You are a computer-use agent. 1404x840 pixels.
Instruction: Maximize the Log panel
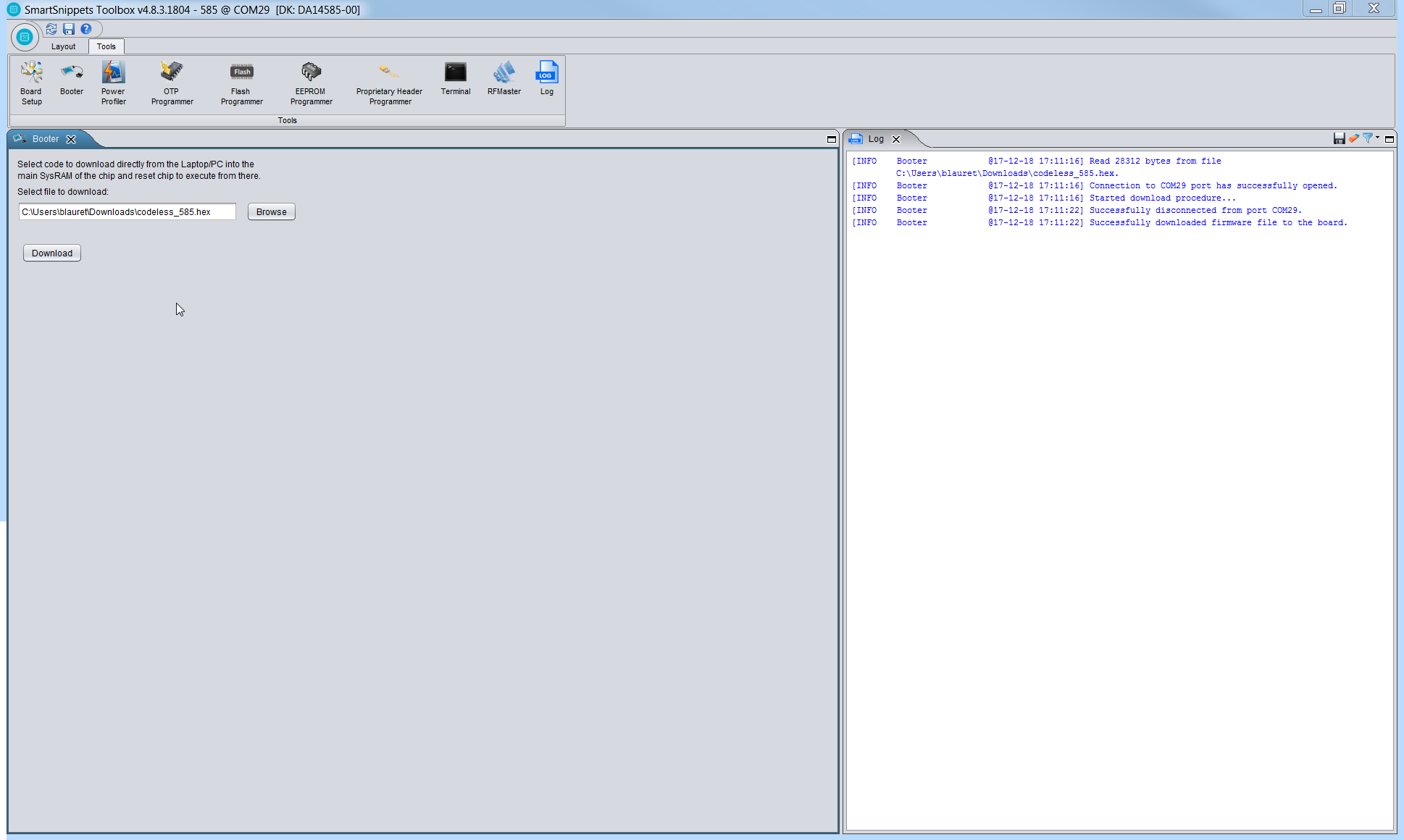click(x=1390, y=139)
